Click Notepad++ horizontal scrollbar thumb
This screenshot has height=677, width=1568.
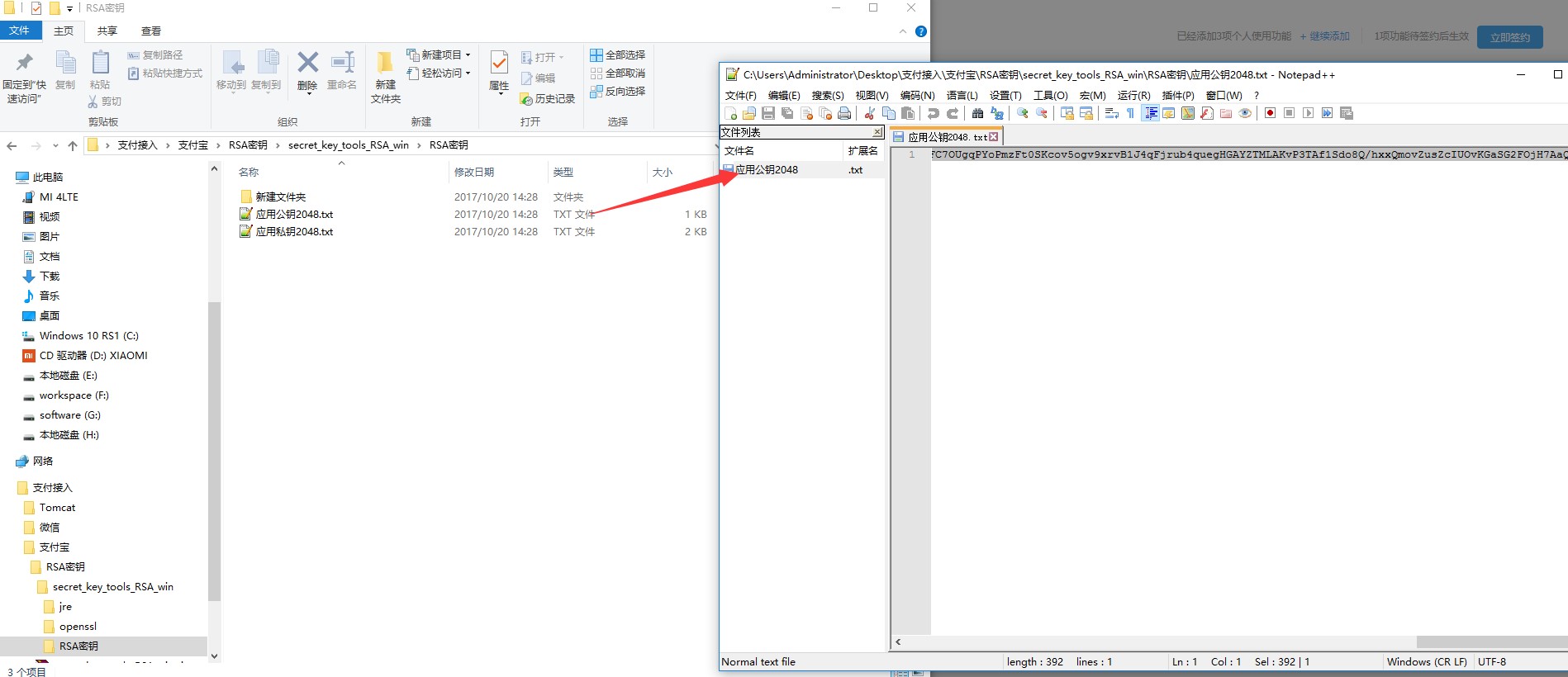pos(1492,641)
